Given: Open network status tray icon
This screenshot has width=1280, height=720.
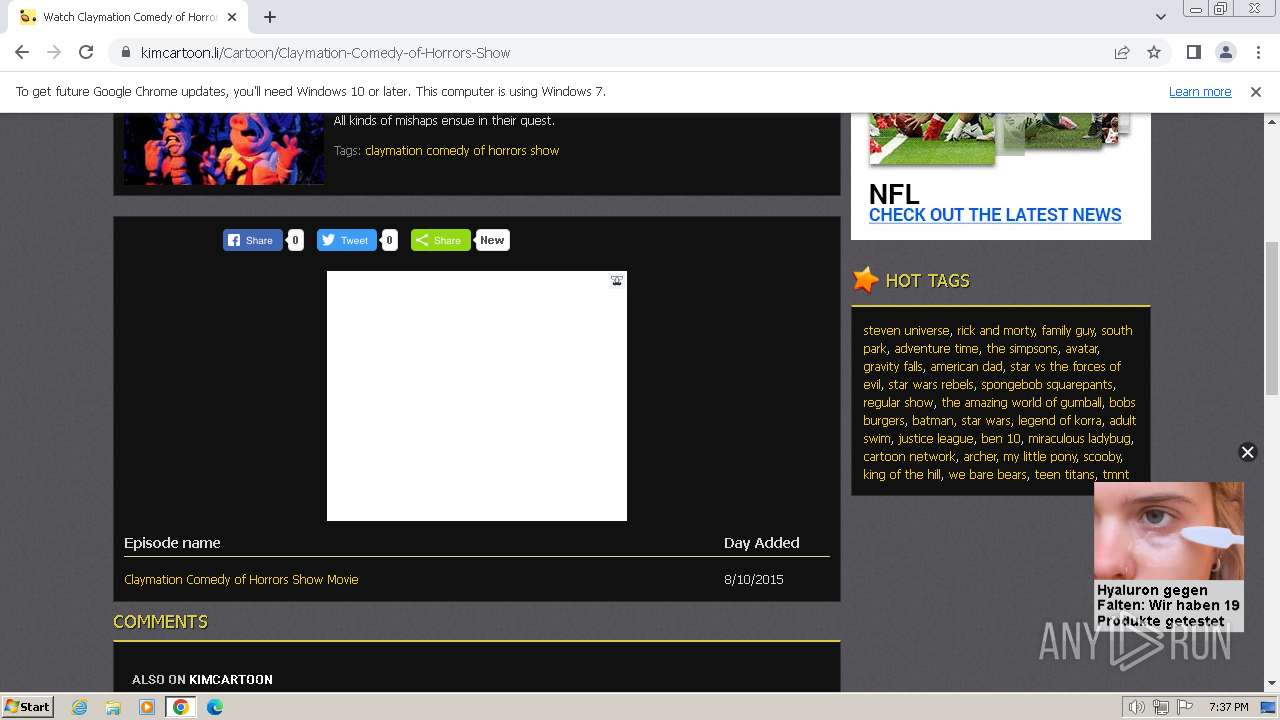Looking at the screenshot, I should point(1161,707).
